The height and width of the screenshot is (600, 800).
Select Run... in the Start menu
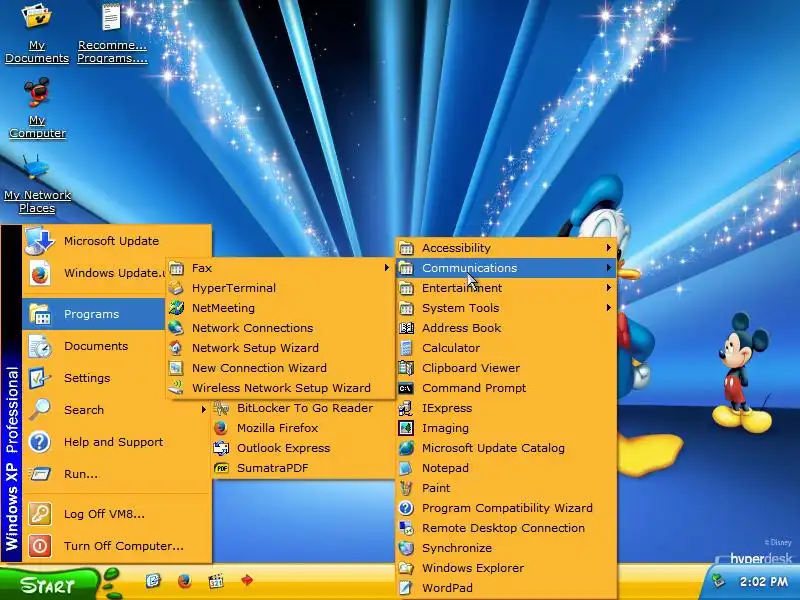coord(117,474)
